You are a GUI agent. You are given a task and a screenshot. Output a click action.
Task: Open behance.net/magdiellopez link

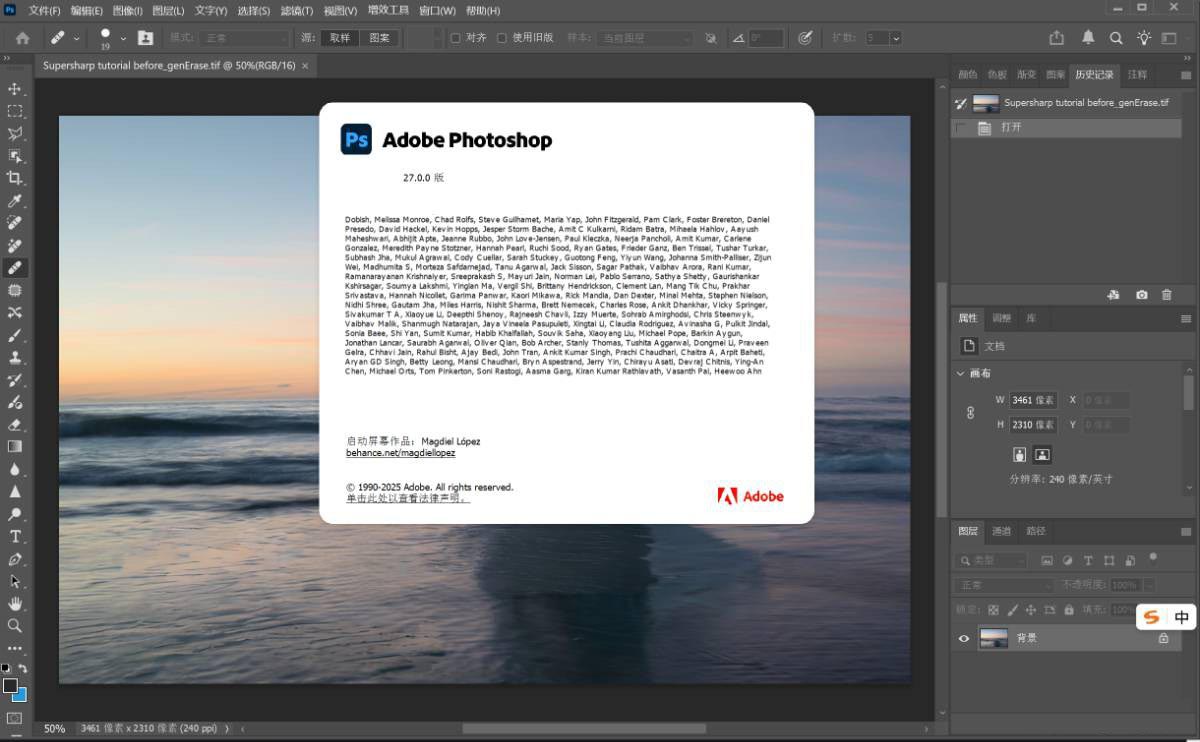pos(400,453)
